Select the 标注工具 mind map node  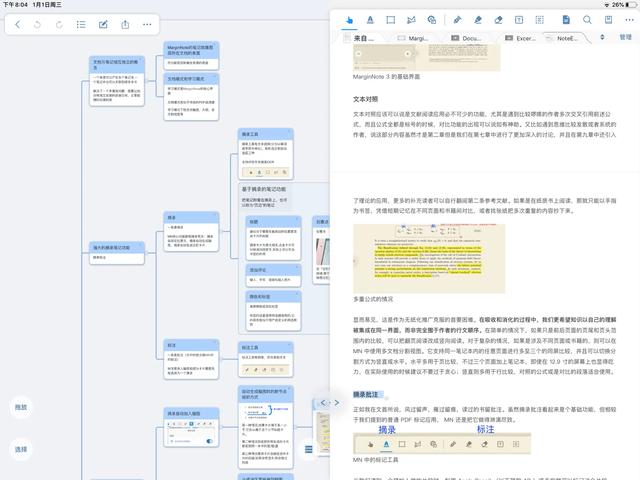coord(266,359)
